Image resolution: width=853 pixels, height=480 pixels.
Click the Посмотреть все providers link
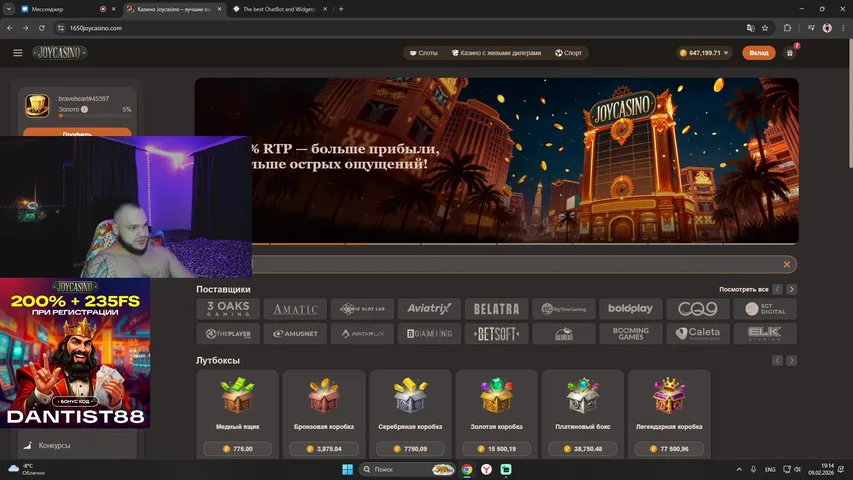tap(743, 289)
